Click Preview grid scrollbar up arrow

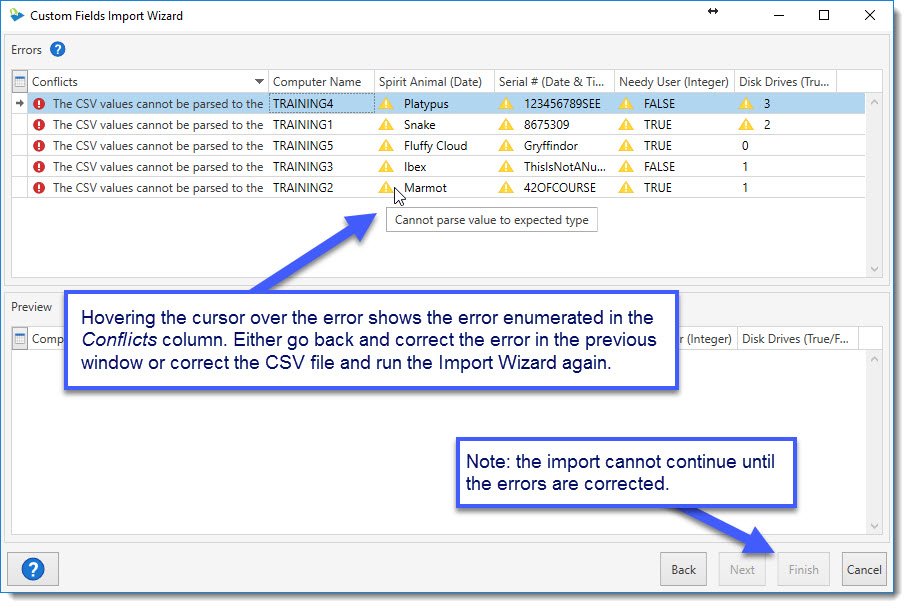tap(874, 359)
